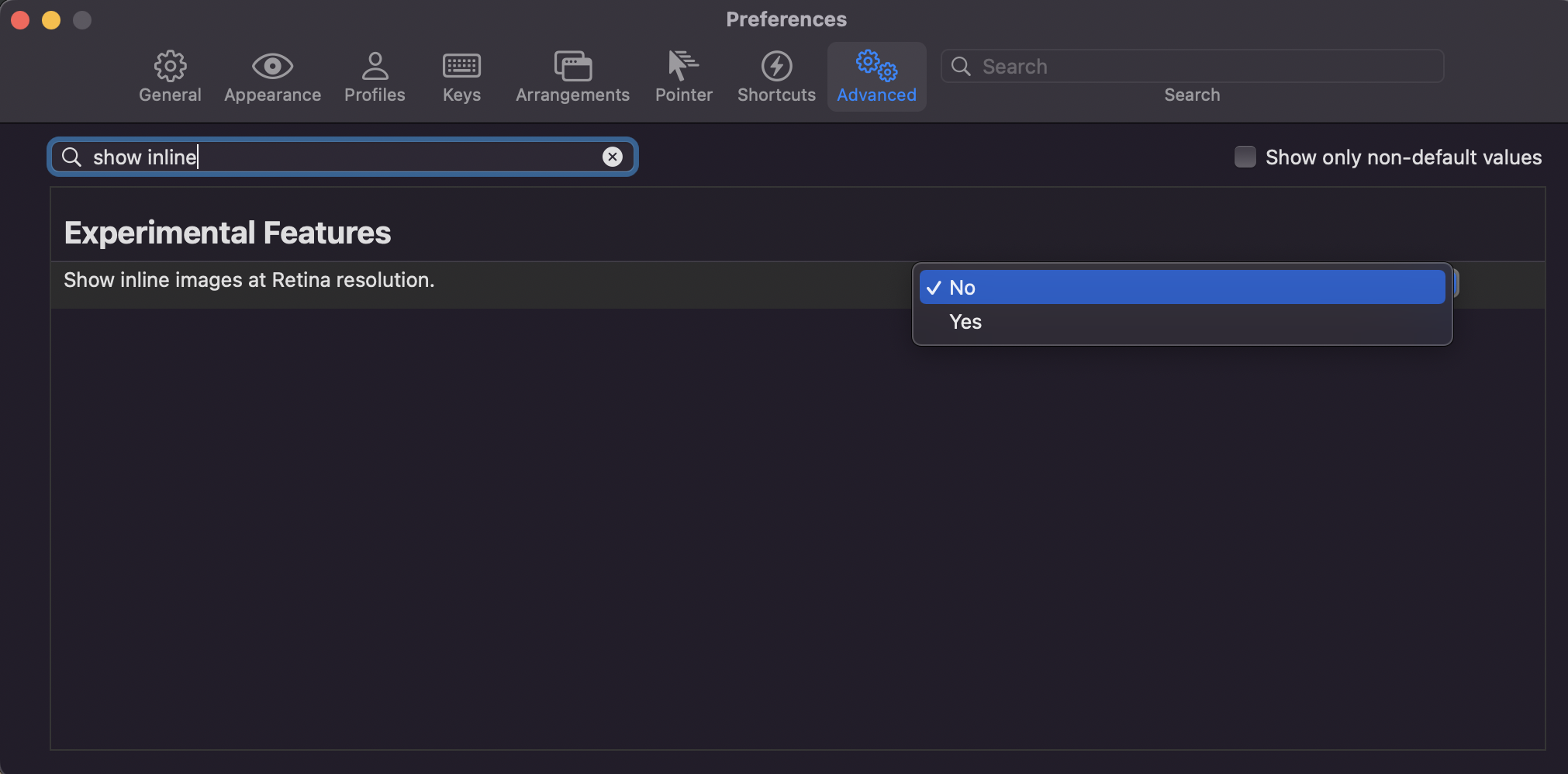
Task: Click the magnifier icon in filter field
Action: coord(72,157)
